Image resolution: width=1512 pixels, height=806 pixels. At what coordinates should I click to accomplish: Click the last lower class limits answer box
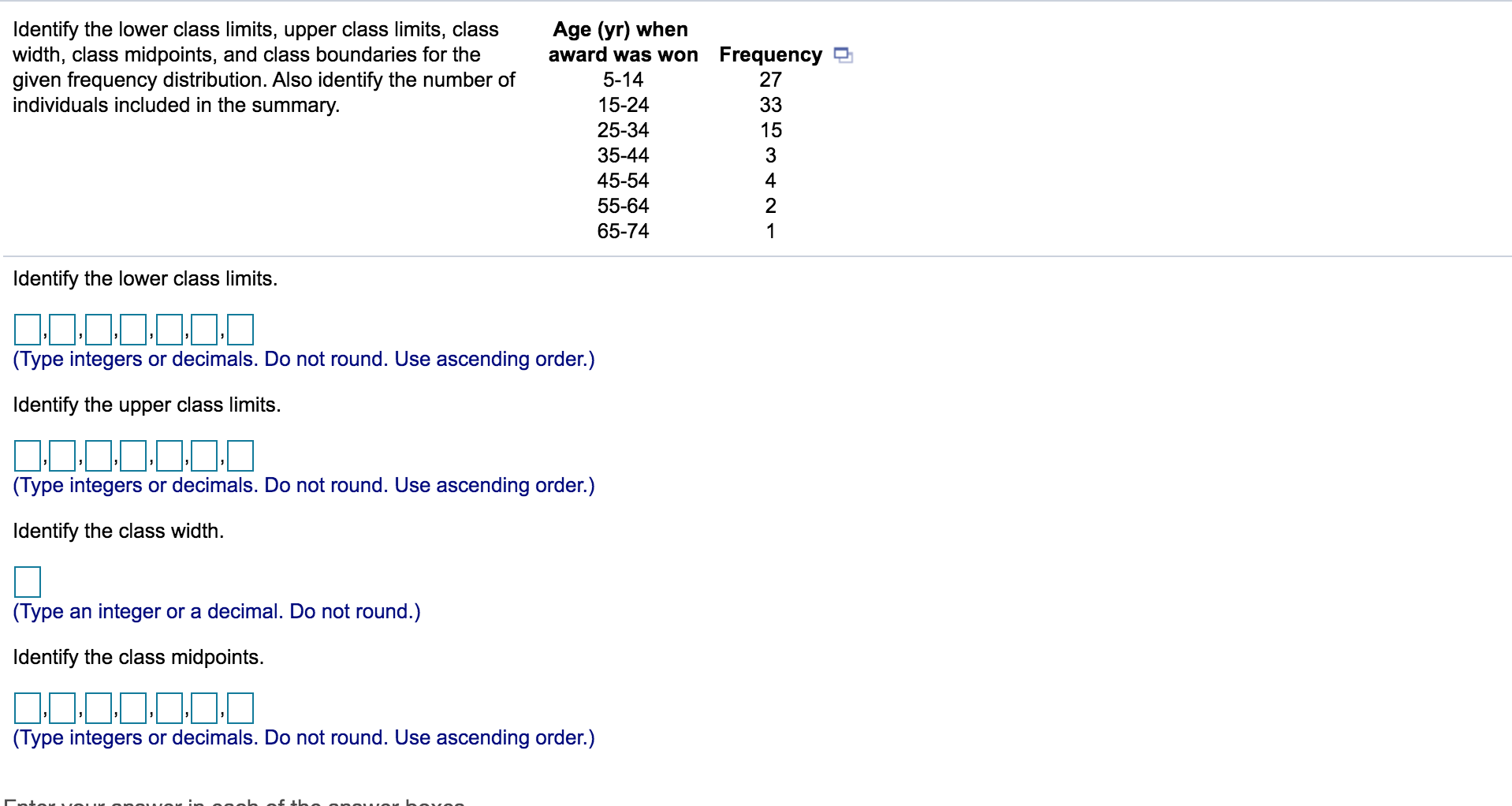240,329
